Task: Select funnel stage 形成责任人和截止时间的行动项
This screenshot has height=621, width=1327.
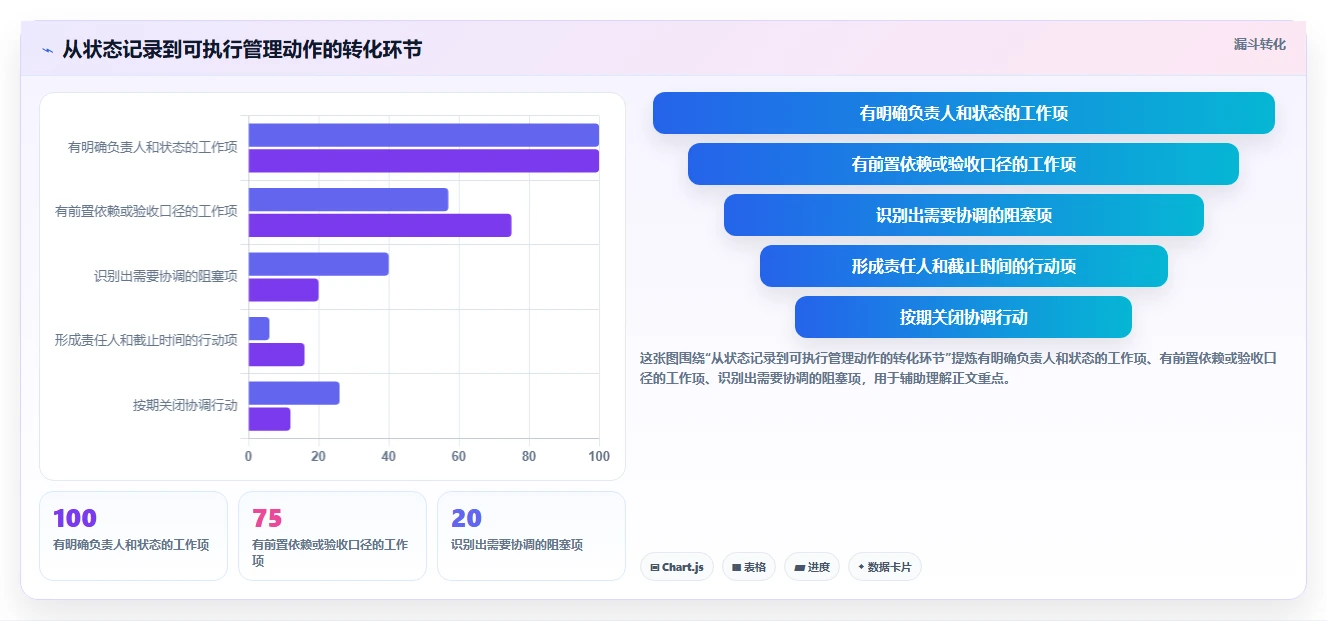Action: click(964, 266)
